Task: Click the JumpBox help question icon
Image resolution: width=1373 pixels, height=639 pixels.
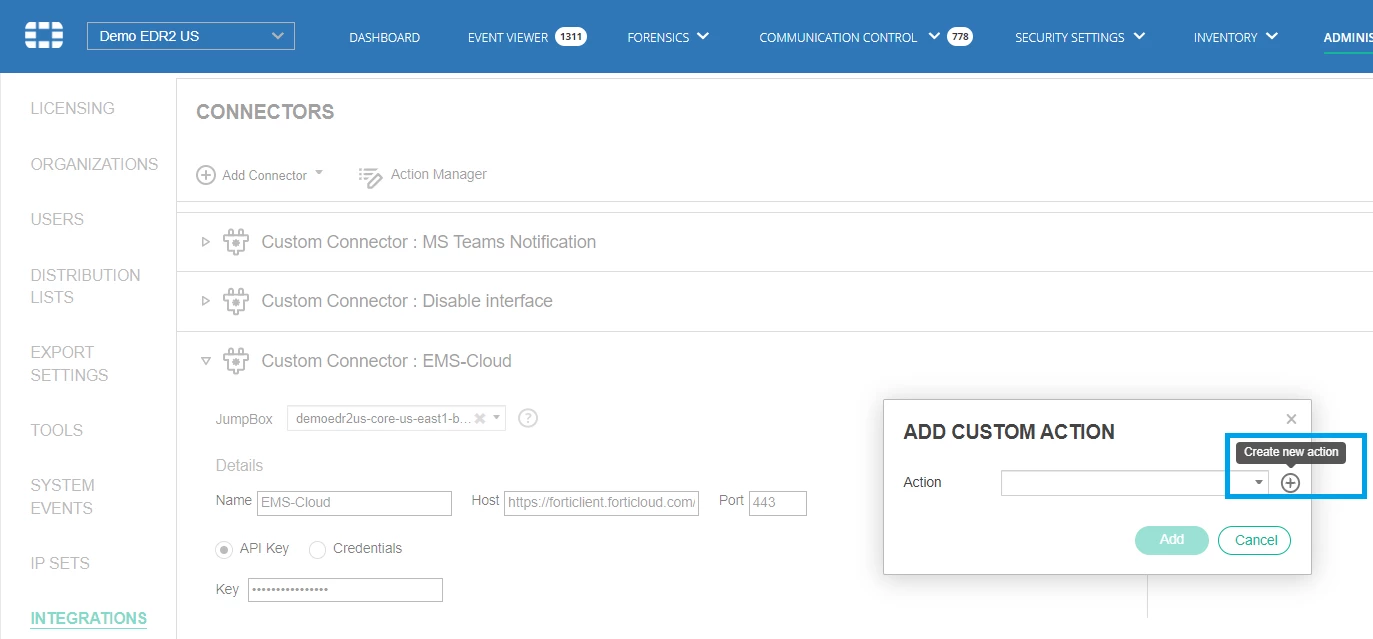Action: pos(528,418)
